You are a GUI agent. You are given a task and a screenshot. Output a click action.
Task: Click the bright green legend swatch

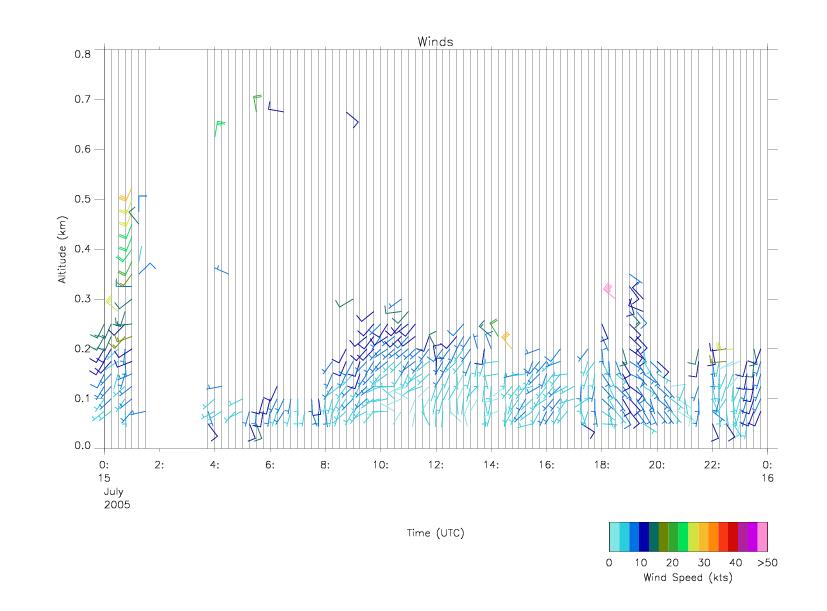tap(683, 537)
